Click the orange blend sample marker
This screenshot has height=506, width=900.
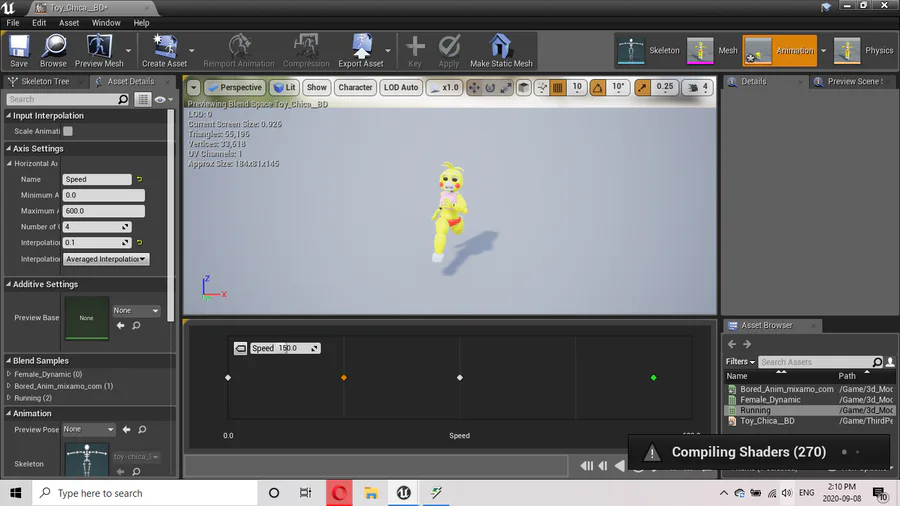point(344,377)
